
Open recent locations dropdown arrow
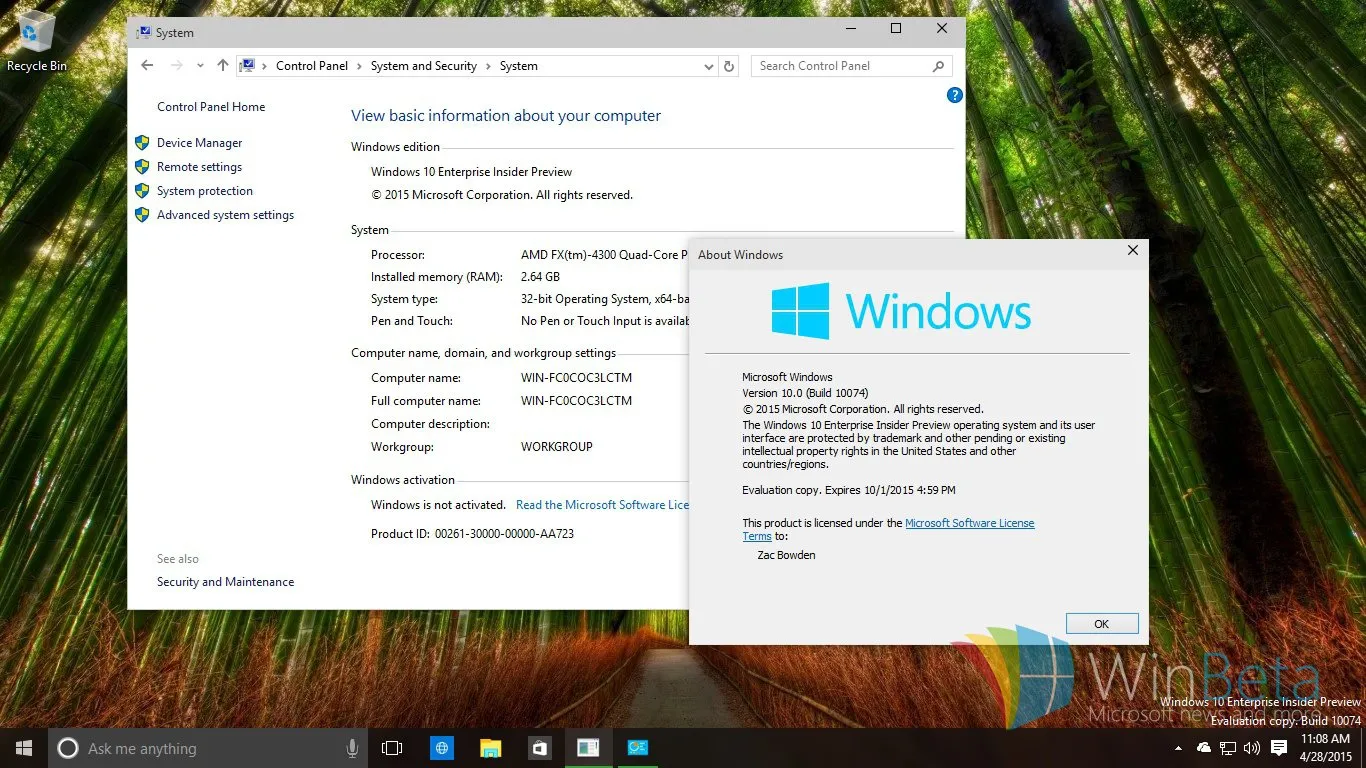click(x=200, y=66)
